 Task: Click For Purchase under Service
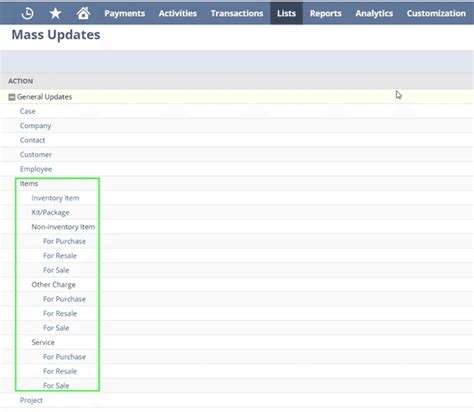(x=64, y=357)
